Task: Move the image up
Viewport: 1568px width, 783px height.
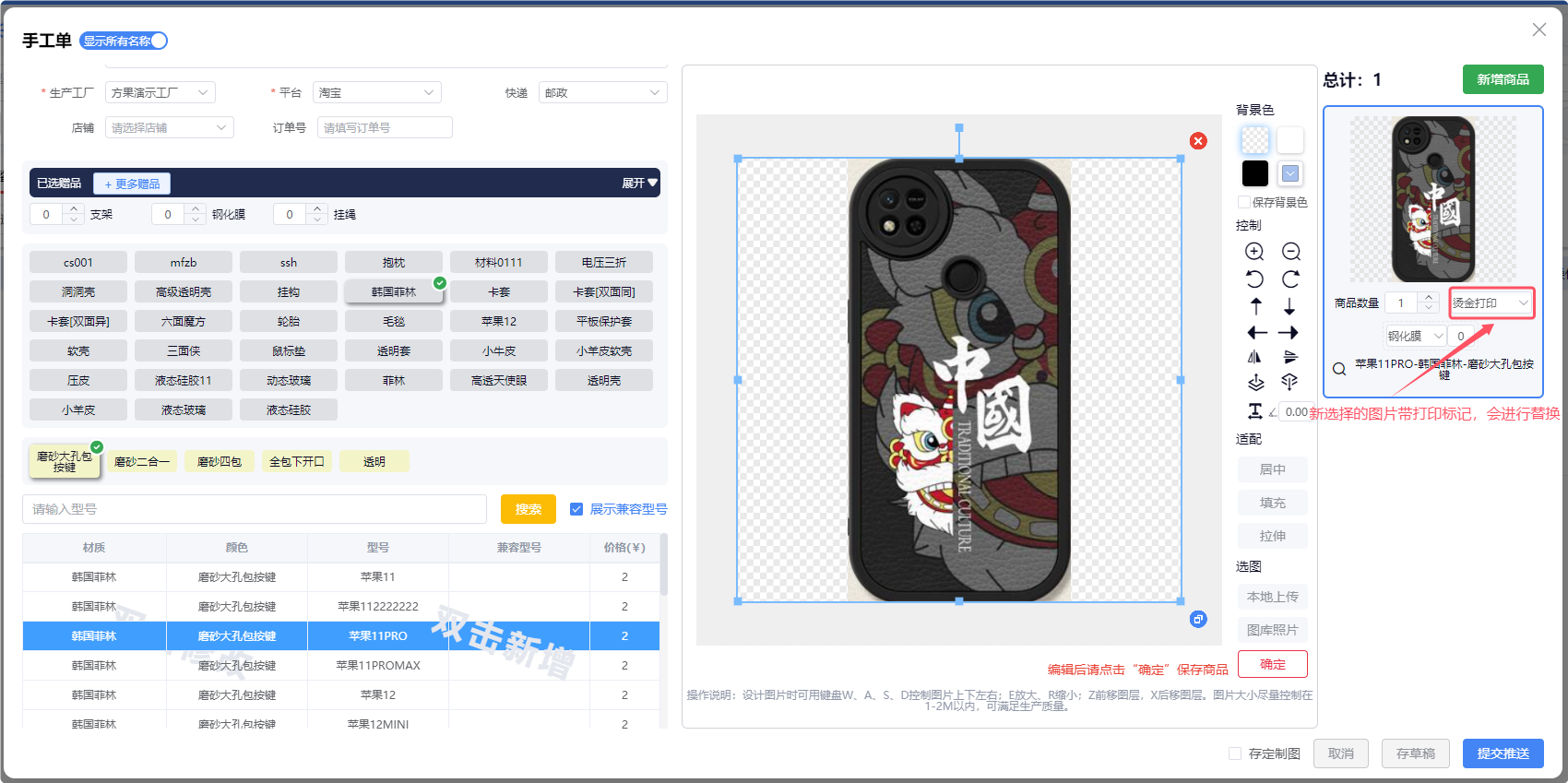Action: pyautogui.click(x=1255, y=306)
